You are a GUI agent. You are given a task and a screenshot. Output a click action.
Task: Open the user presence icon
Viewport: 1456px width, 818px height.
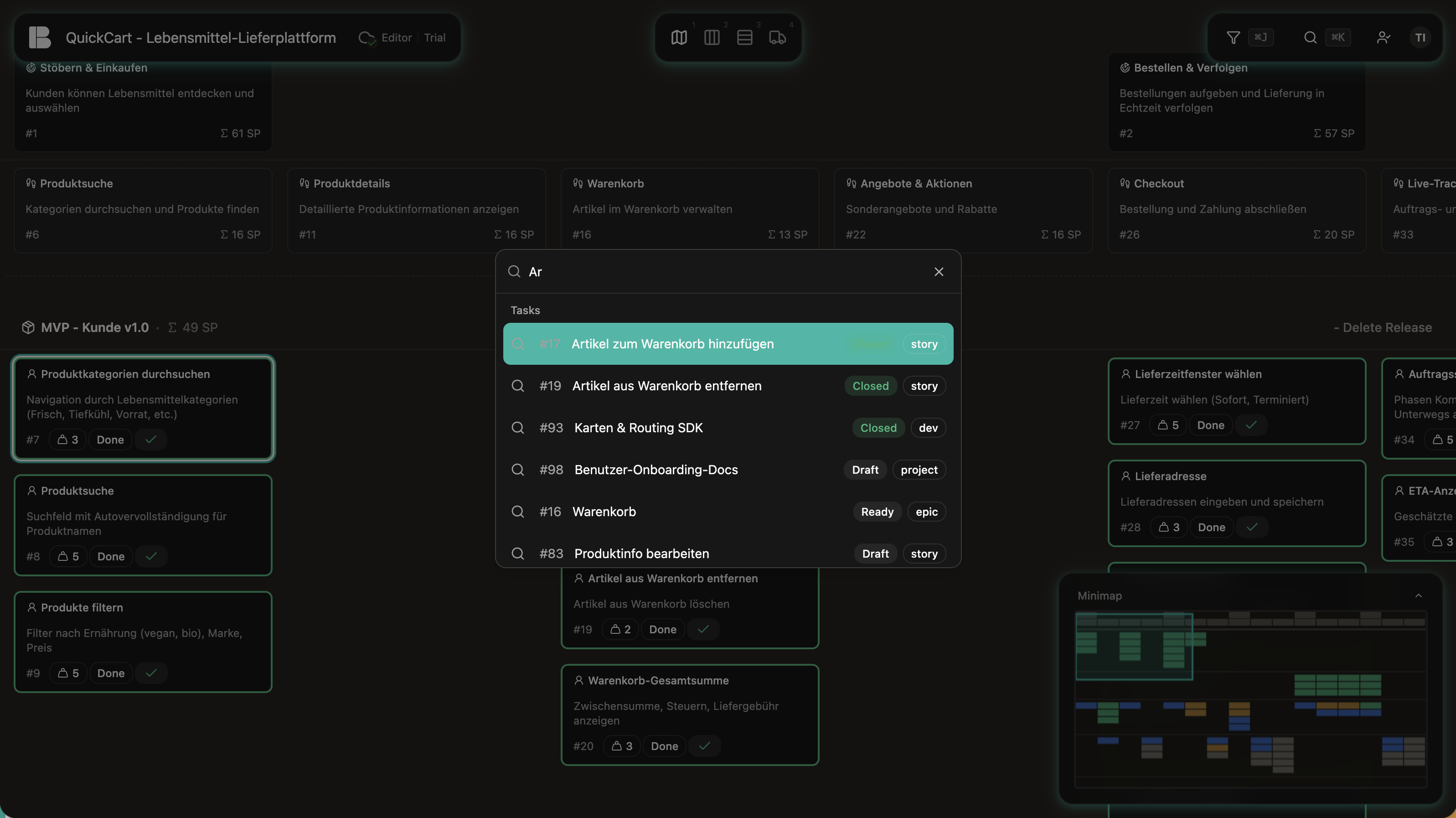(x=1383, y=38)
